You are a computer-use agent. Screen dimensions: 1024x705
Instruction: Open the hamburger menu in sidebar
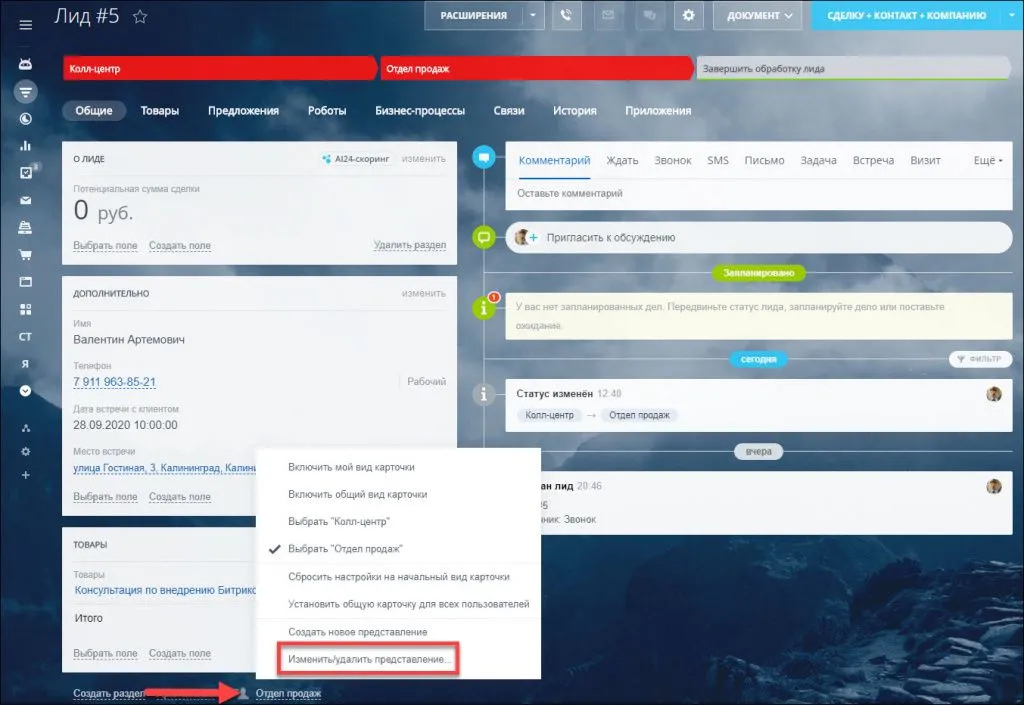pos(26,25)
